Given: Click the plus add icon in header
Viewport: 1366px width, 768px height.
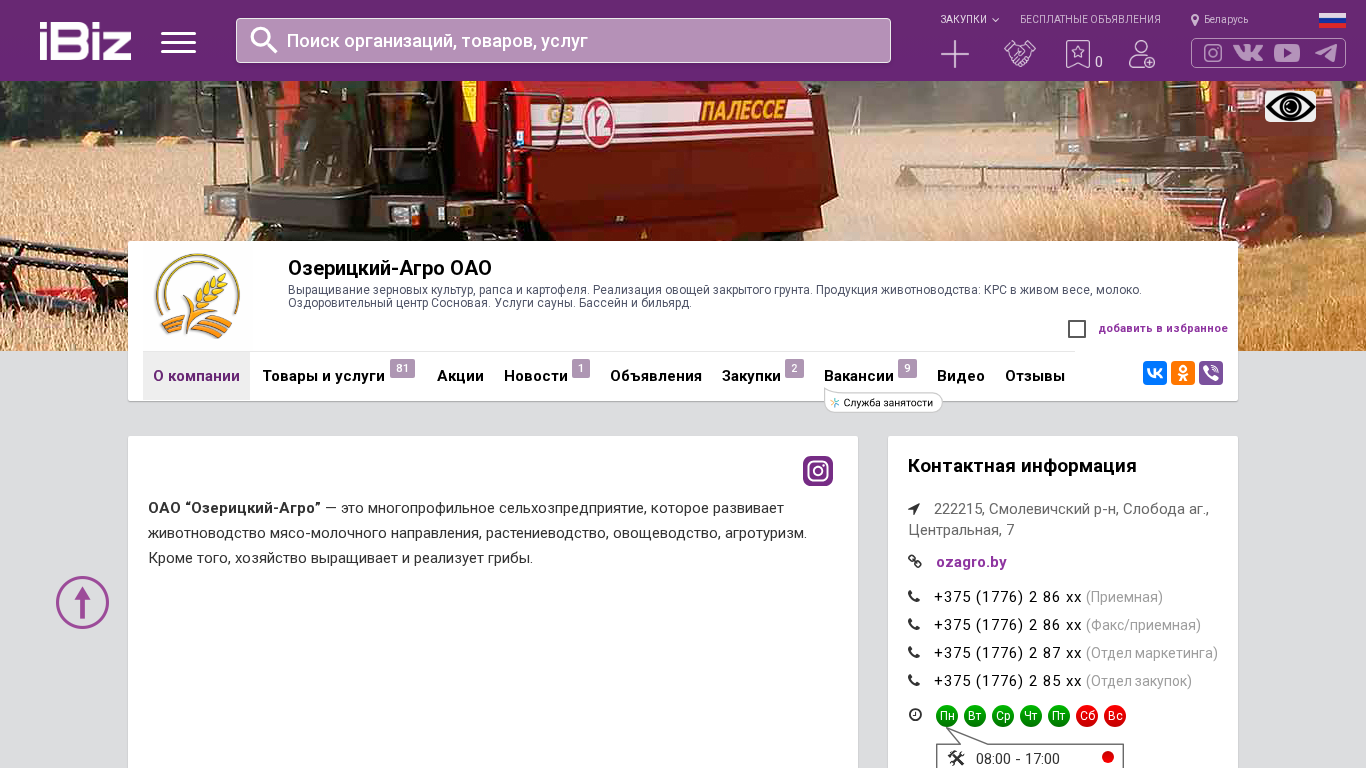Looking at the screenshot, I should (x=955, y=54).
